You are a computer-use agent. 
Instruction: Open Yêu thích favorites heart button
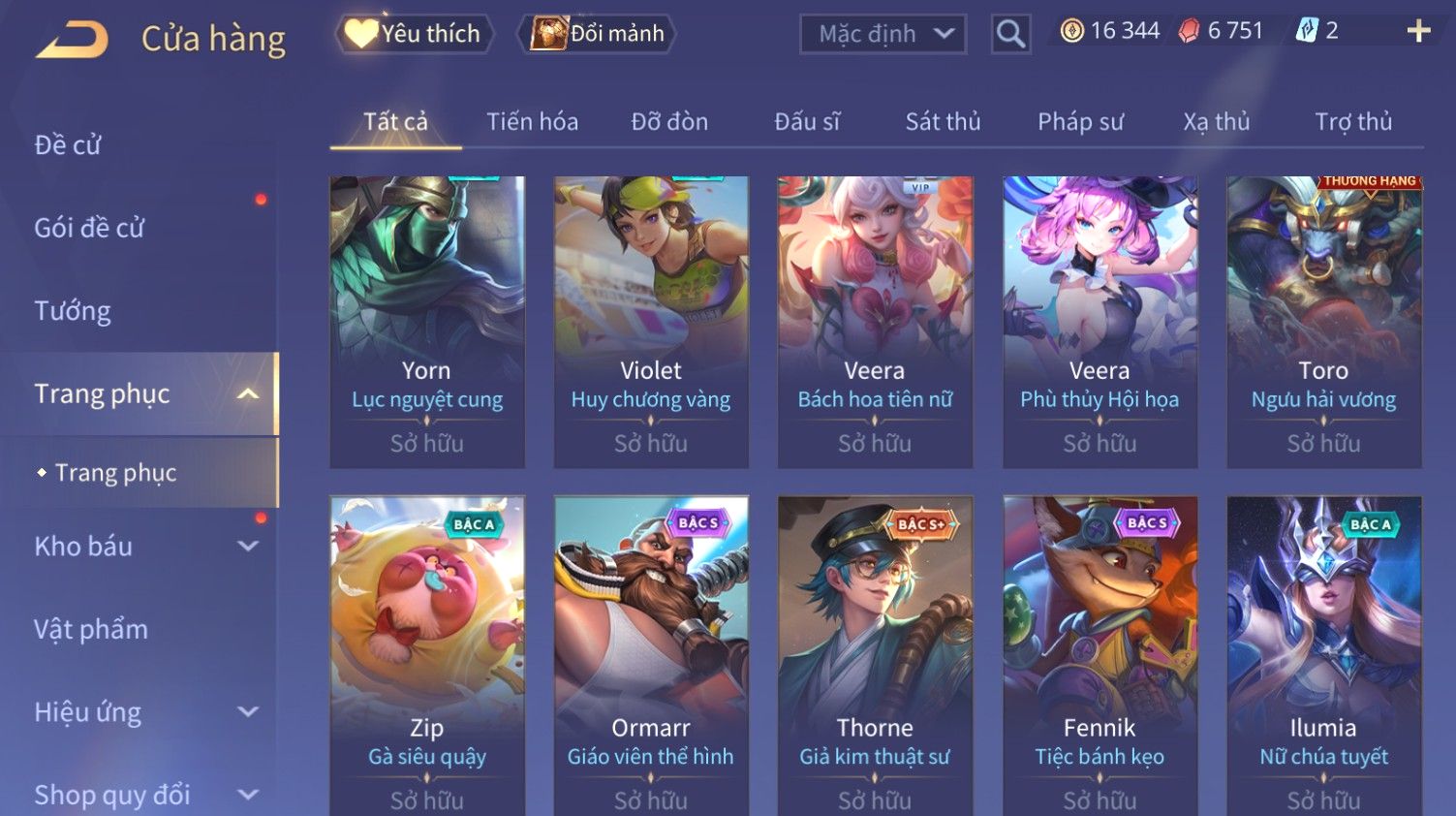pyautogui.click(x=415, y=34)
